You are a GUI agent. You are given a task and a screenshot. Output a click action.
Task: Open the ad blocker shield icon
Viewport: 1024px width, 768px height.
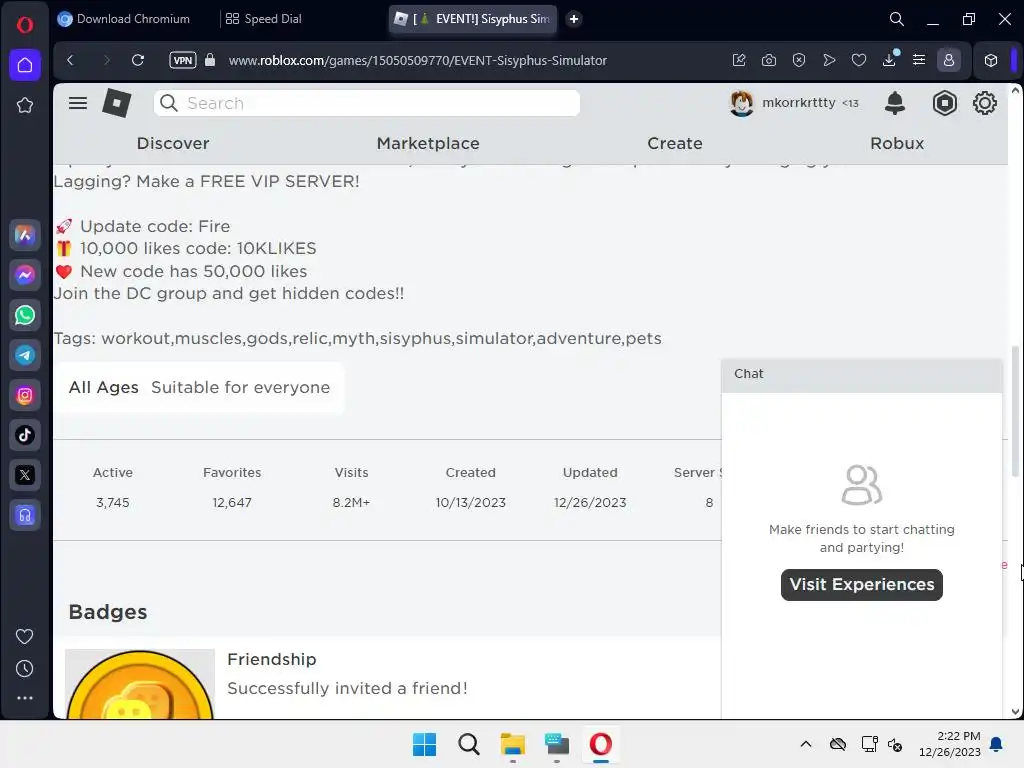click(799, 60)
